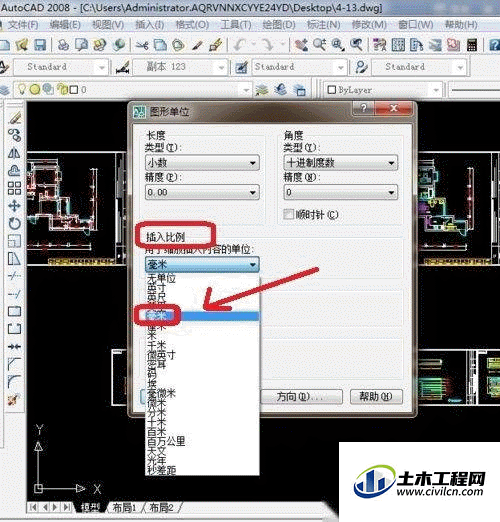Open the 格式(O) menu
This screenshot has width=500, height=522.
[x=192, y=24]
